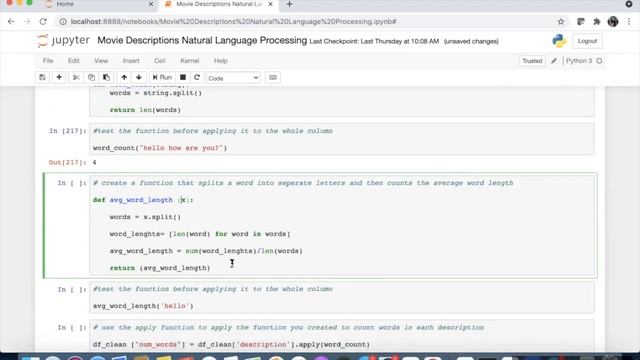Click the word_lenghts list comprehension line
The height and width of the screenshot is (360, 640).
pos(200,234)
